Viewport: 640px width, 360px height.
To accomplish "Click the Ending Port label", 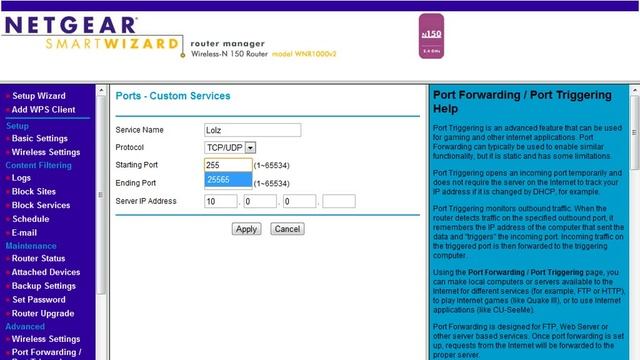I will tap(136, 183).
